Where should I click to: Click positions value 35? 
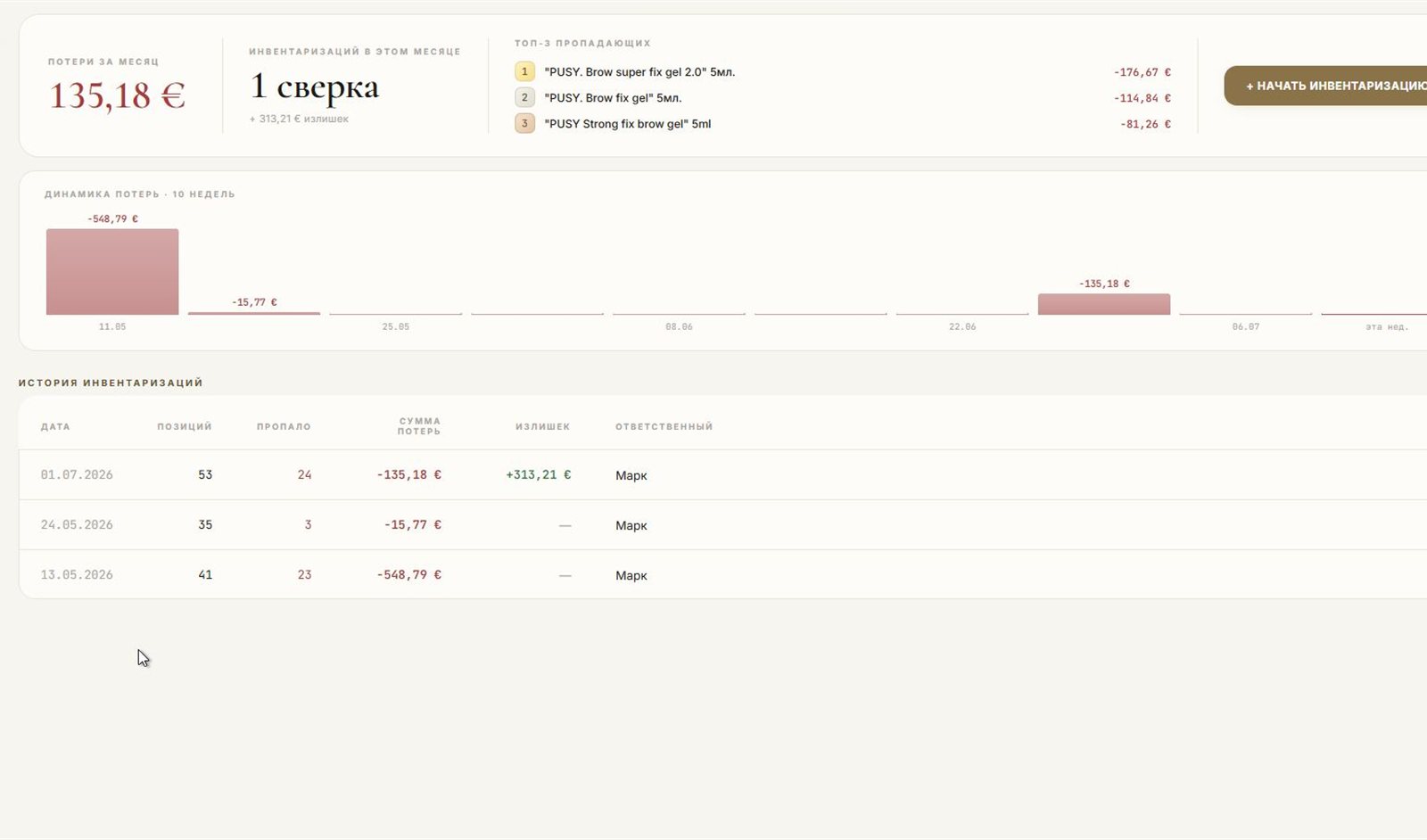tap(205, 524)
